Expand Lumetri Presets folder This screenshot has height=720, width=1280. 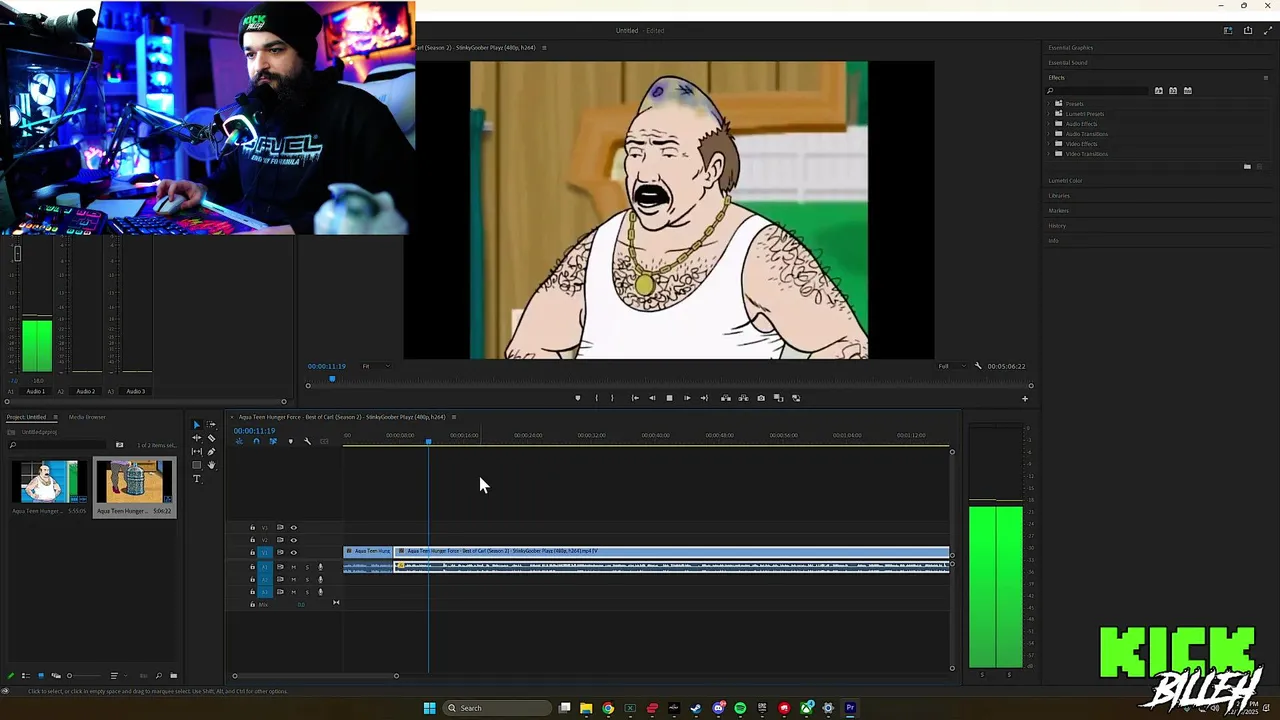click(1050, 114)
